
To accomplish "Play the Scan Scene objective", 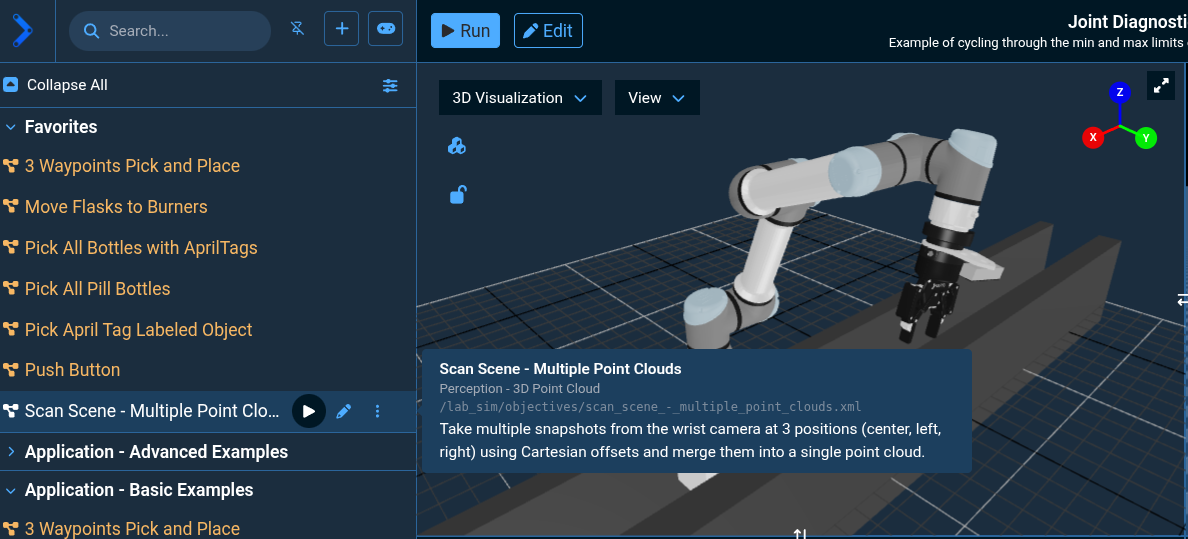I will tap(309, 411).
